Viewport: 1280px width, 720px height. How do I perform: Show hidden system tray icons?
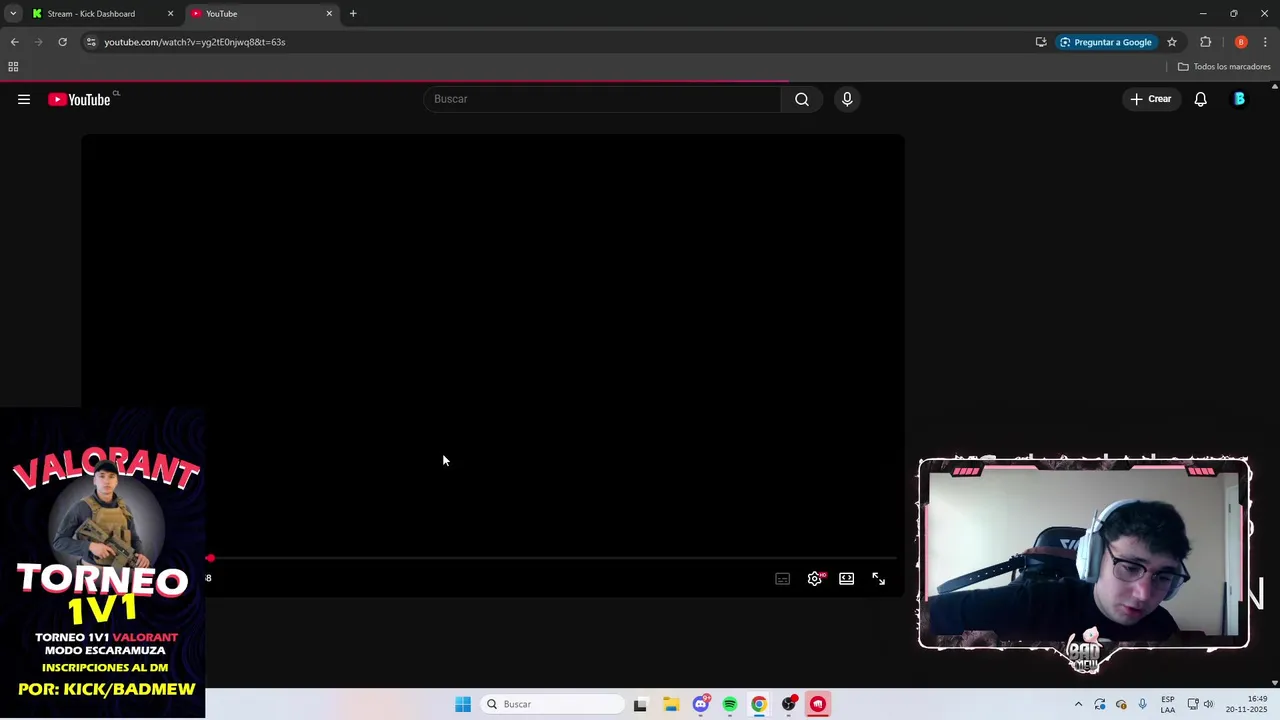(x=1078, y=704)
